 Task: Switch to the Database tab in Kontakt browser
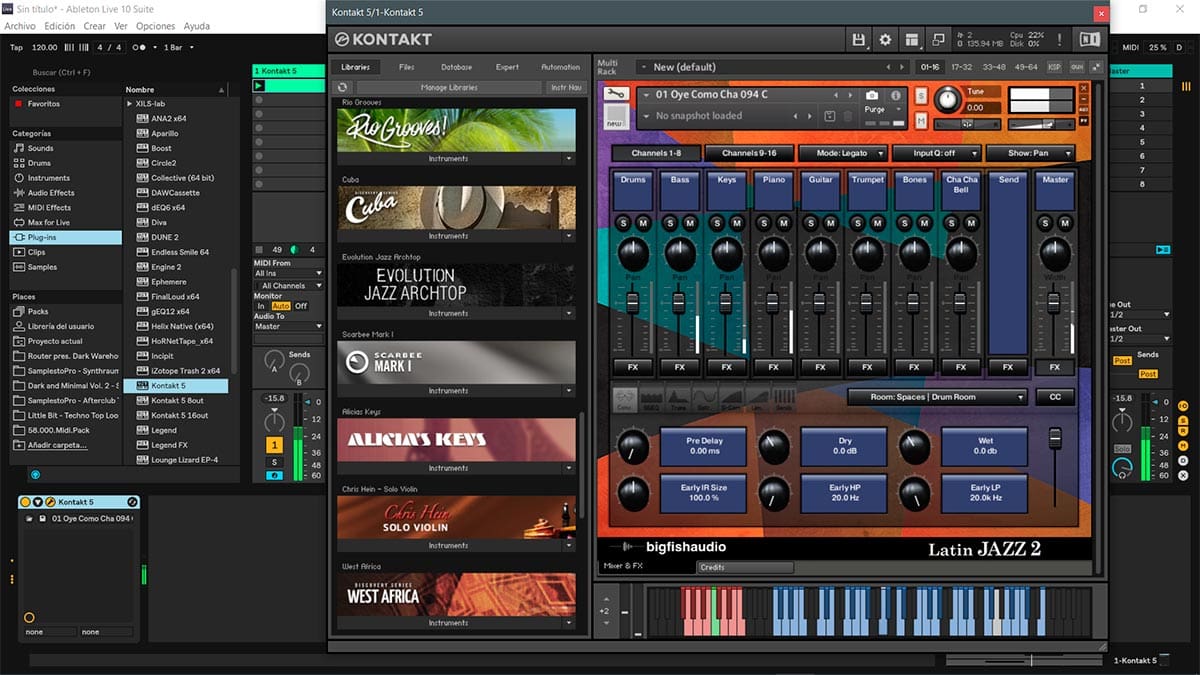[x=457, y=67]
